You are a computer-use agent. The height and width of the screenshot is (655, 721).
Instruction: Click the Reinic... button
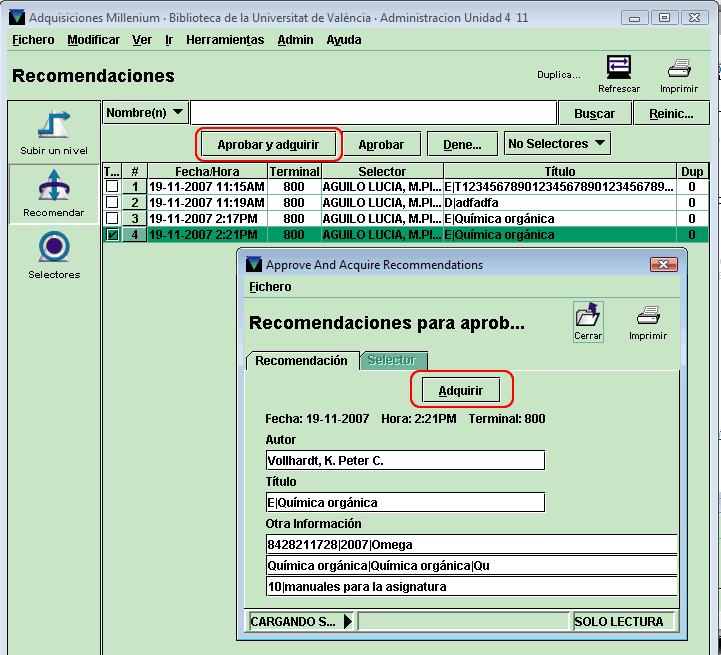[x=671, y=114]
